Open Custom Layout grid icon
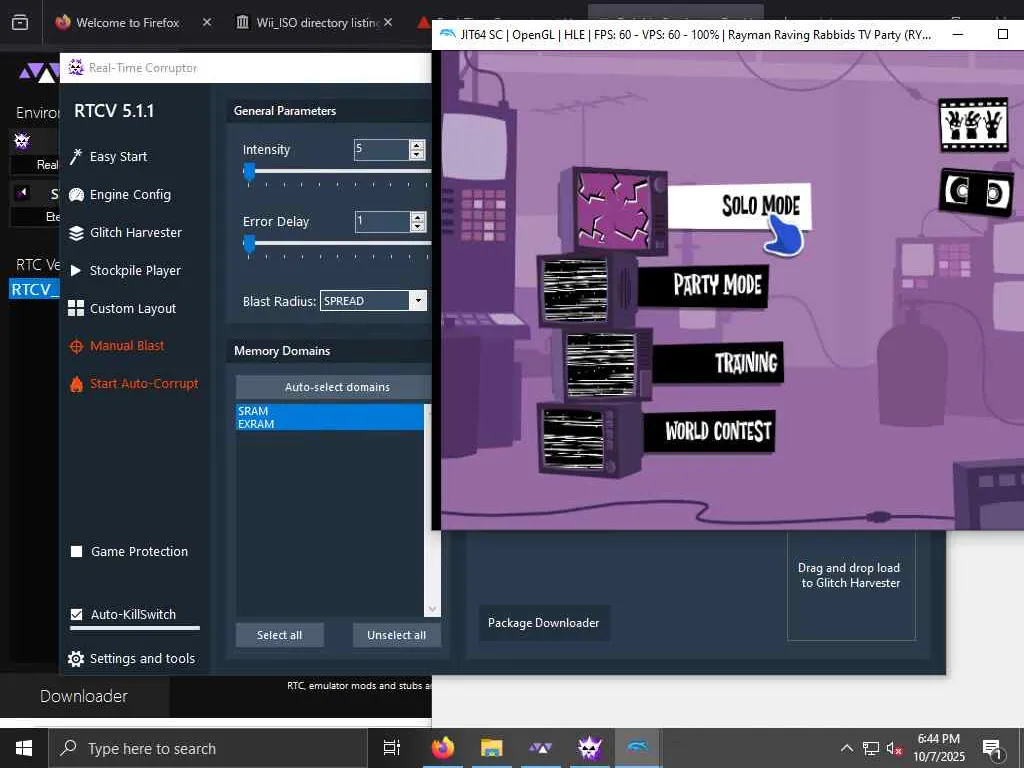Image resolution: width=1024 pixels, height=768 pixels. [76, 308]
